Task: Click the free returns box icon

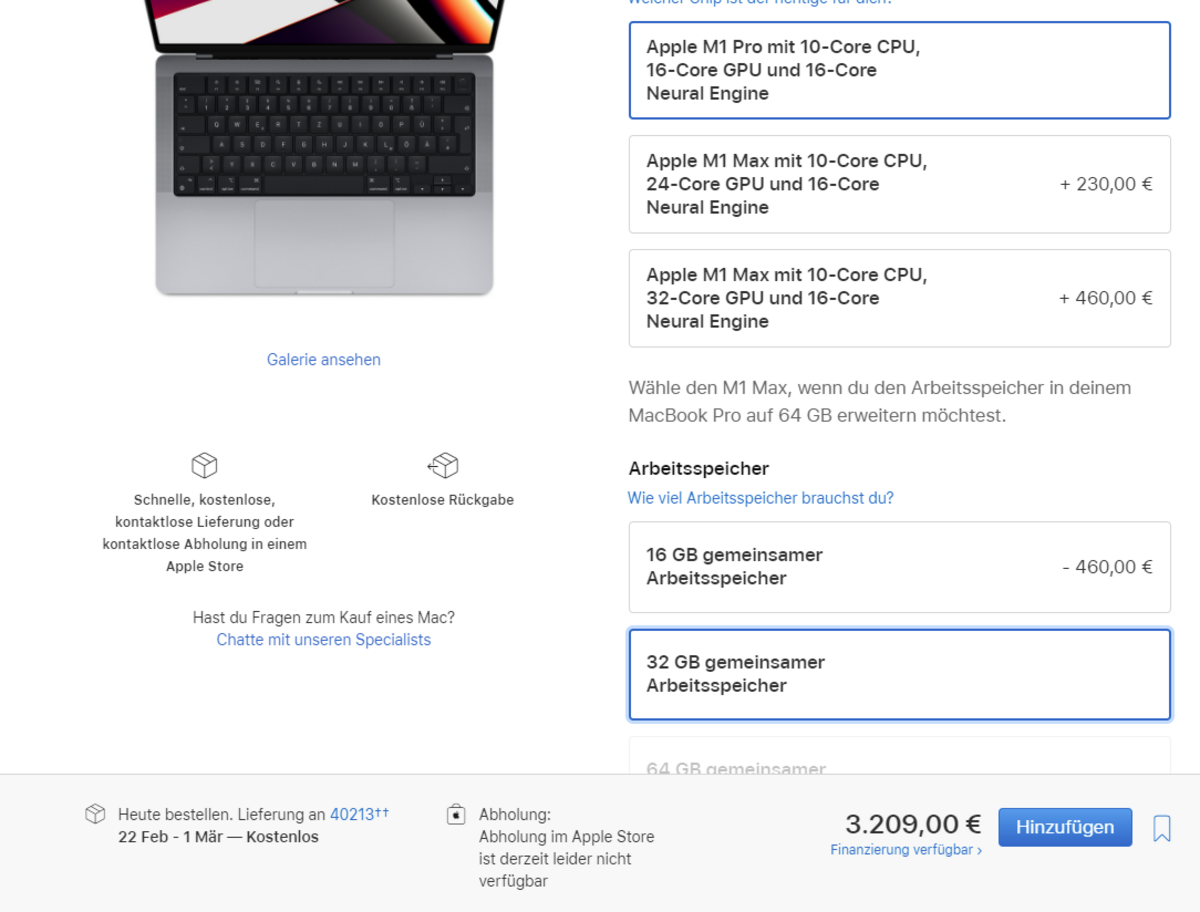Action: click(x=442, y=465)
